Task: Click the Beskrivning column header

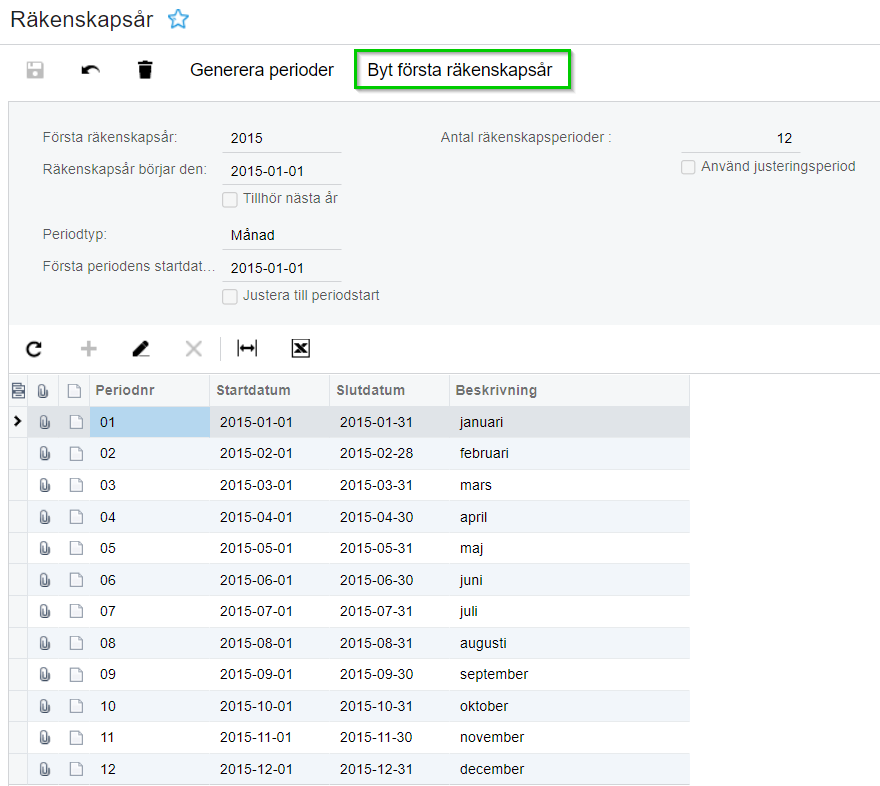Action: (570, 390)
